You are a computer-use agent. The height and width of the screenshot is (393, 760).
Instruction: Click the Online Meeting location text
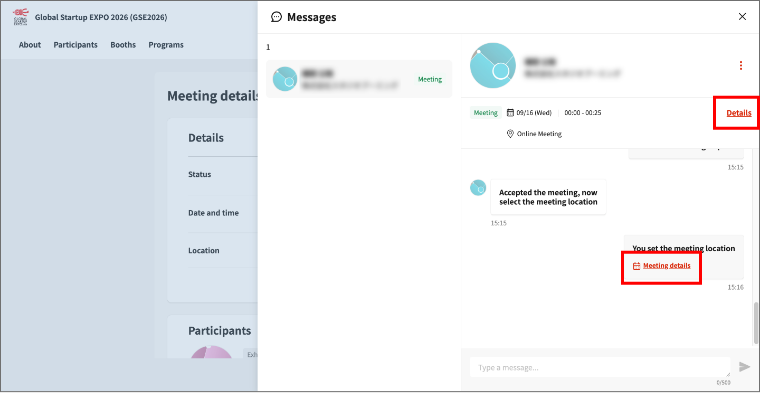point(539,134)
